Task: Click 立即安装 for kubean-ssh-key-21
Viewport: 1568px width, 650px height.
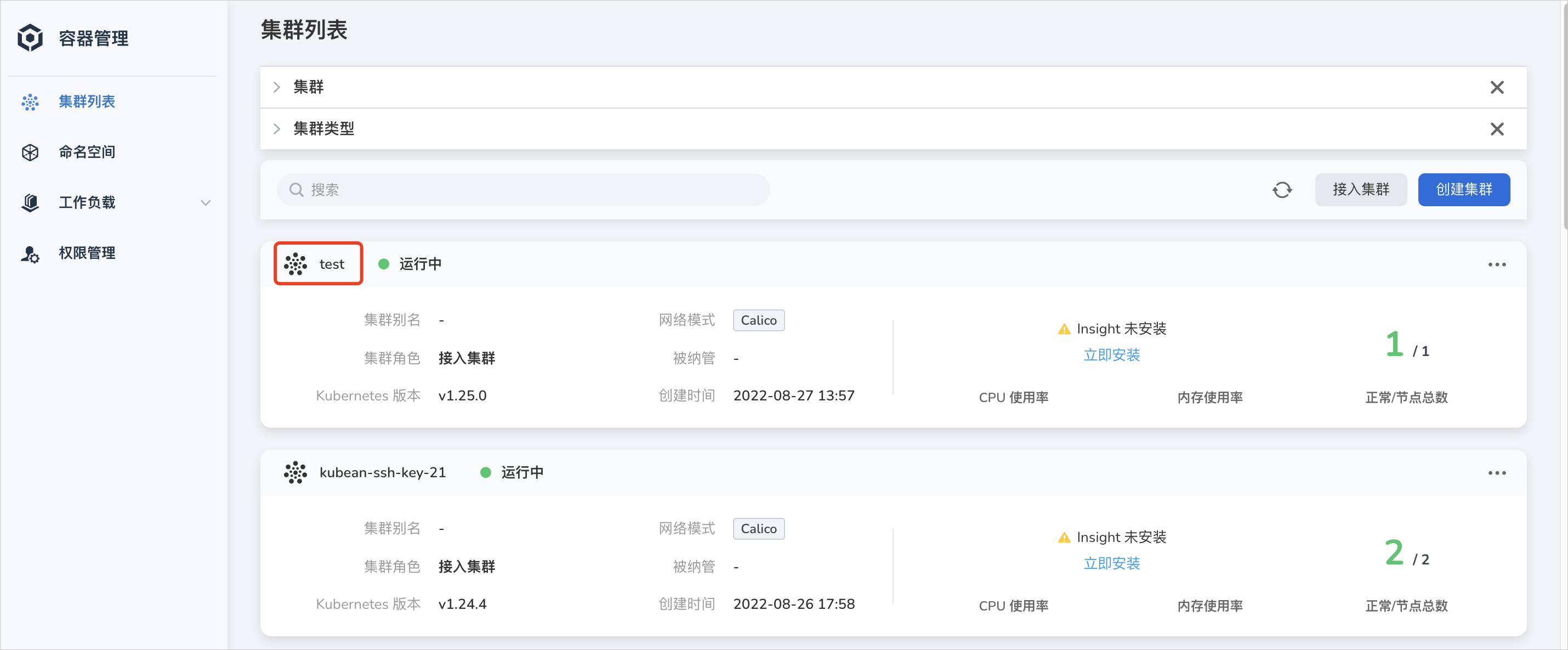Action: point(1111,563)
